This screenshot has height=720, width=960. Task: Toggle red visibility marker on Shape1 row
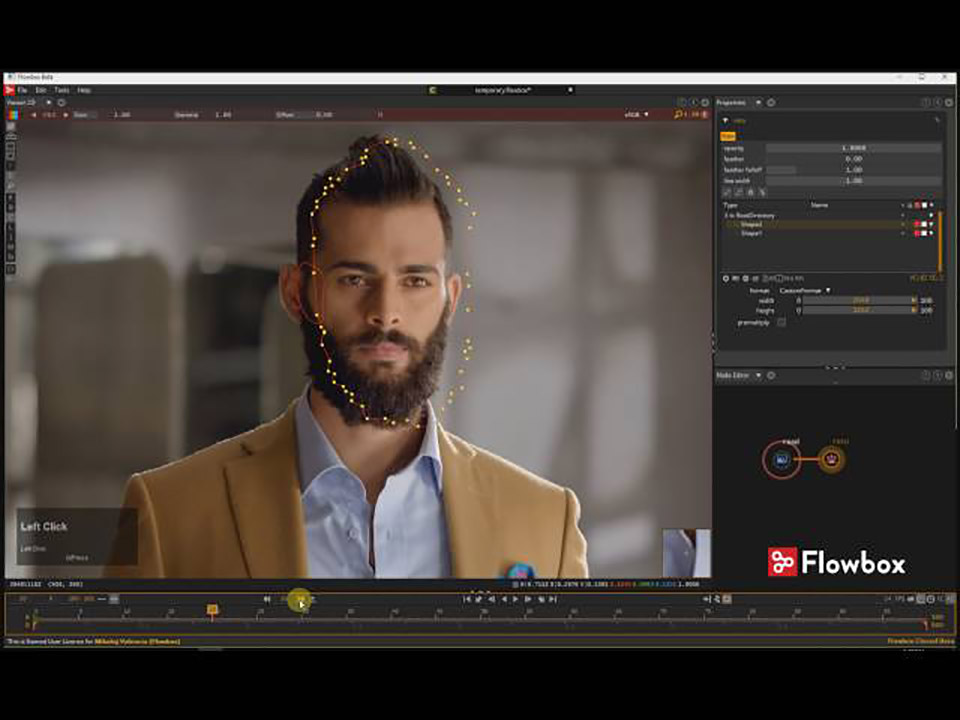tap(917, 233)
